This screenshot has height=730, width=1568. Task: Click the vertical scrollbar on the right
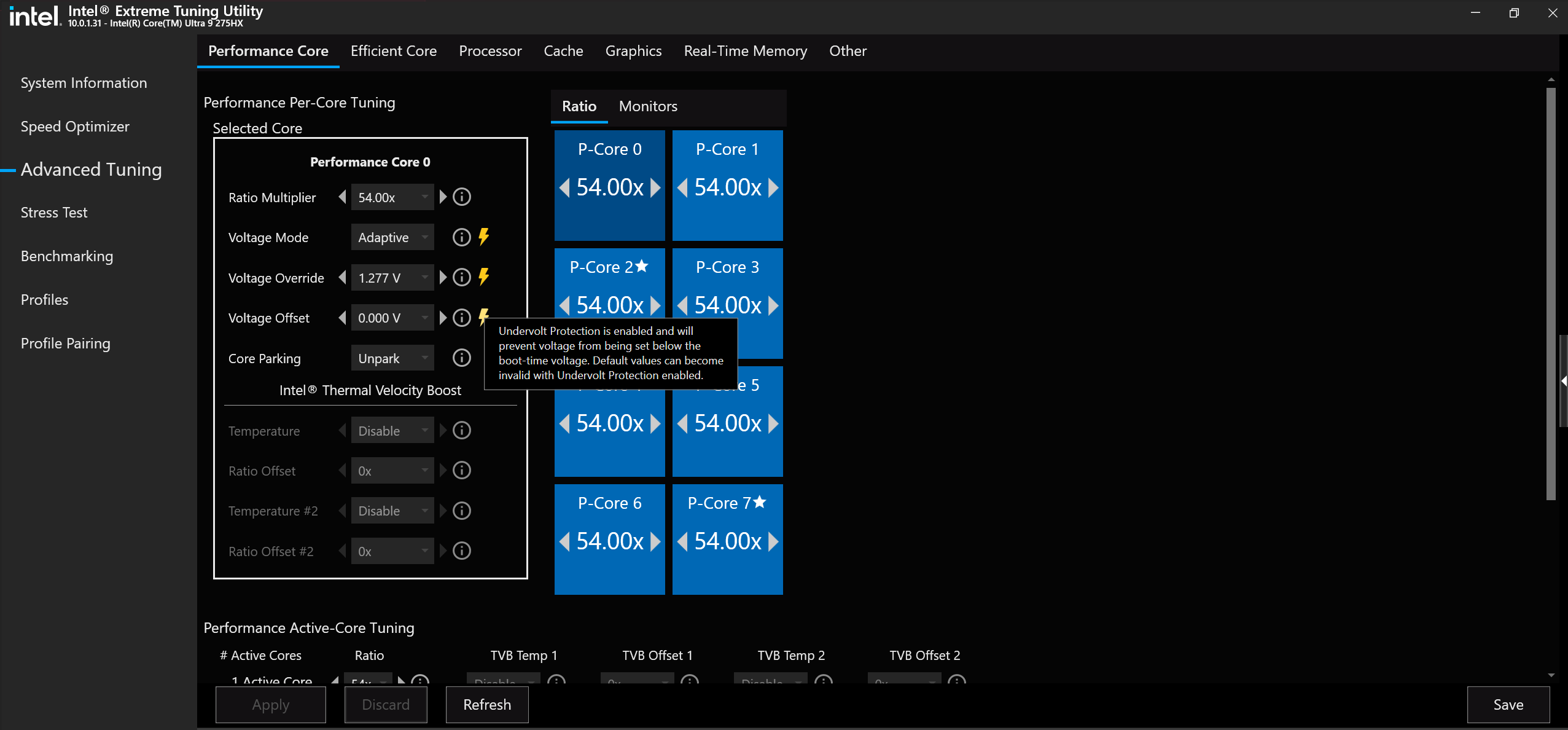click(x=1550, y=295)
